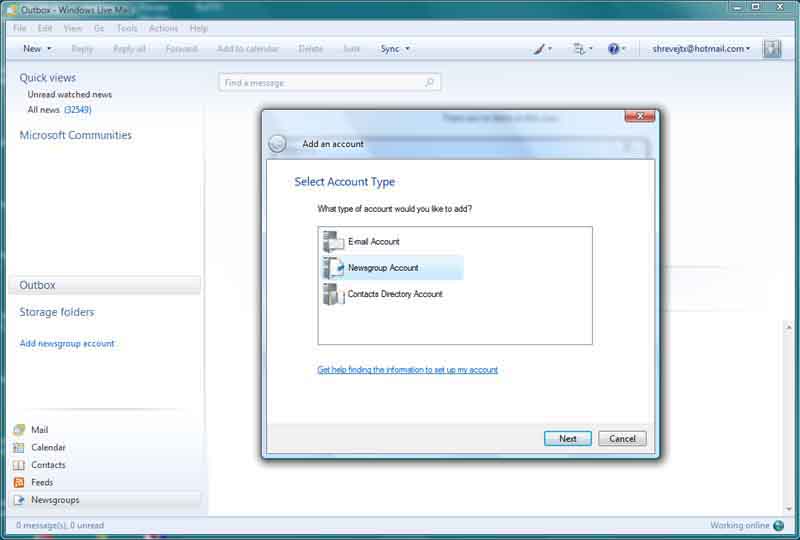
Task: Open the menus icon dropdown arrow
Action: pos(590,49)
